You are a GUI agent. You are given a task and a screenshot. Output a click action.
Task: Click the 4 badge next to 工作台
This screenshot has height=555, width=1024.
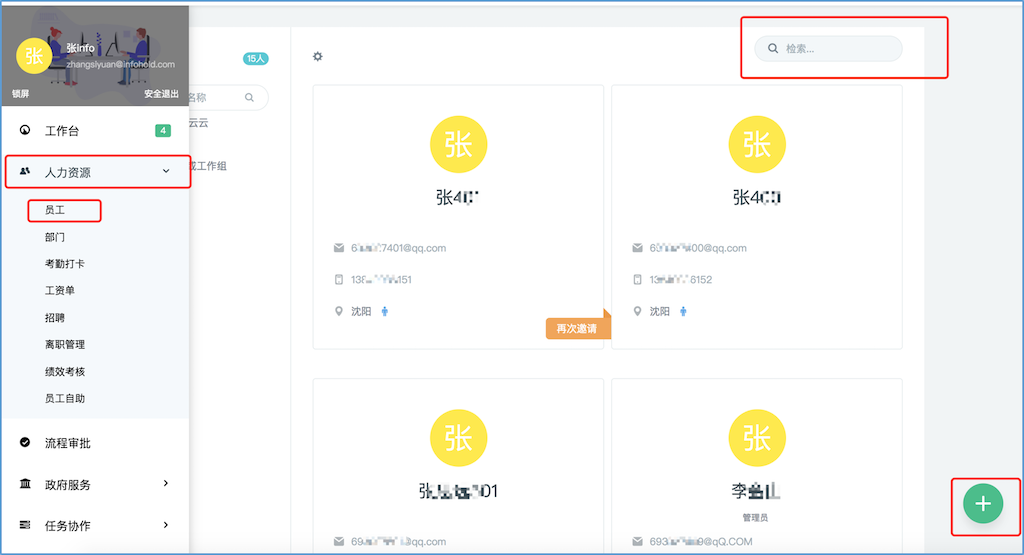163,131
